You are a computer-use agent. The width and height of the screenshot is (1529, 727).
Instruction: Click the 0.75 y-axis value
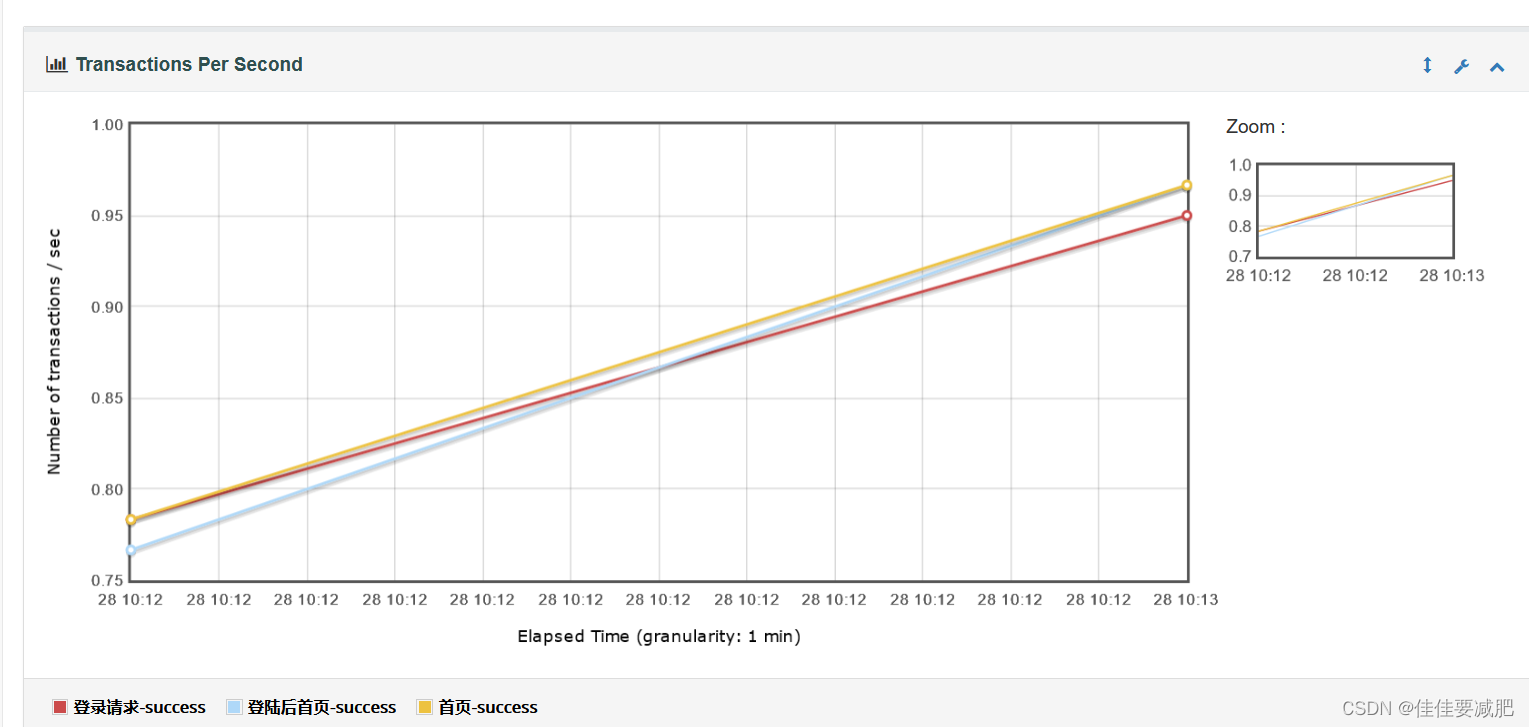click(x=106, y=581)
